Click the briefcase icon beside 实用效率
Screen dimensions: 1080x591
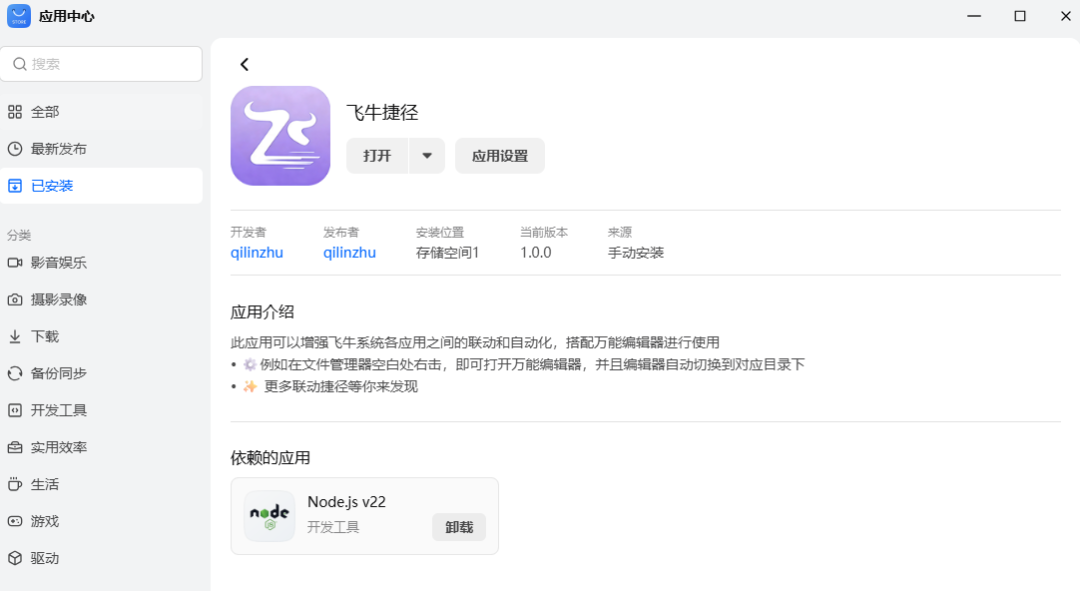click(x=14, y=448)
